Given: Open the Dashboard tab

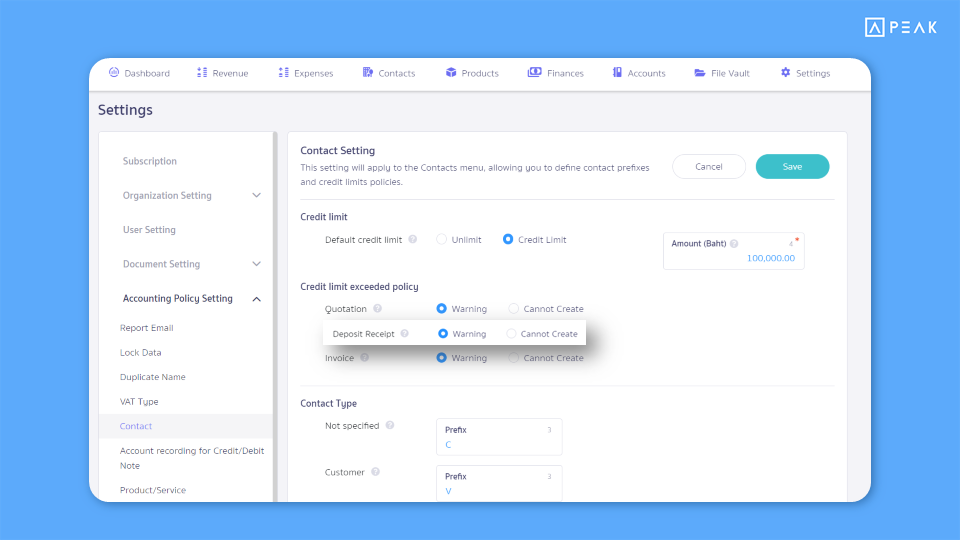Looking at the screenshot, I should pyautogui.click(x=140, y=73).
